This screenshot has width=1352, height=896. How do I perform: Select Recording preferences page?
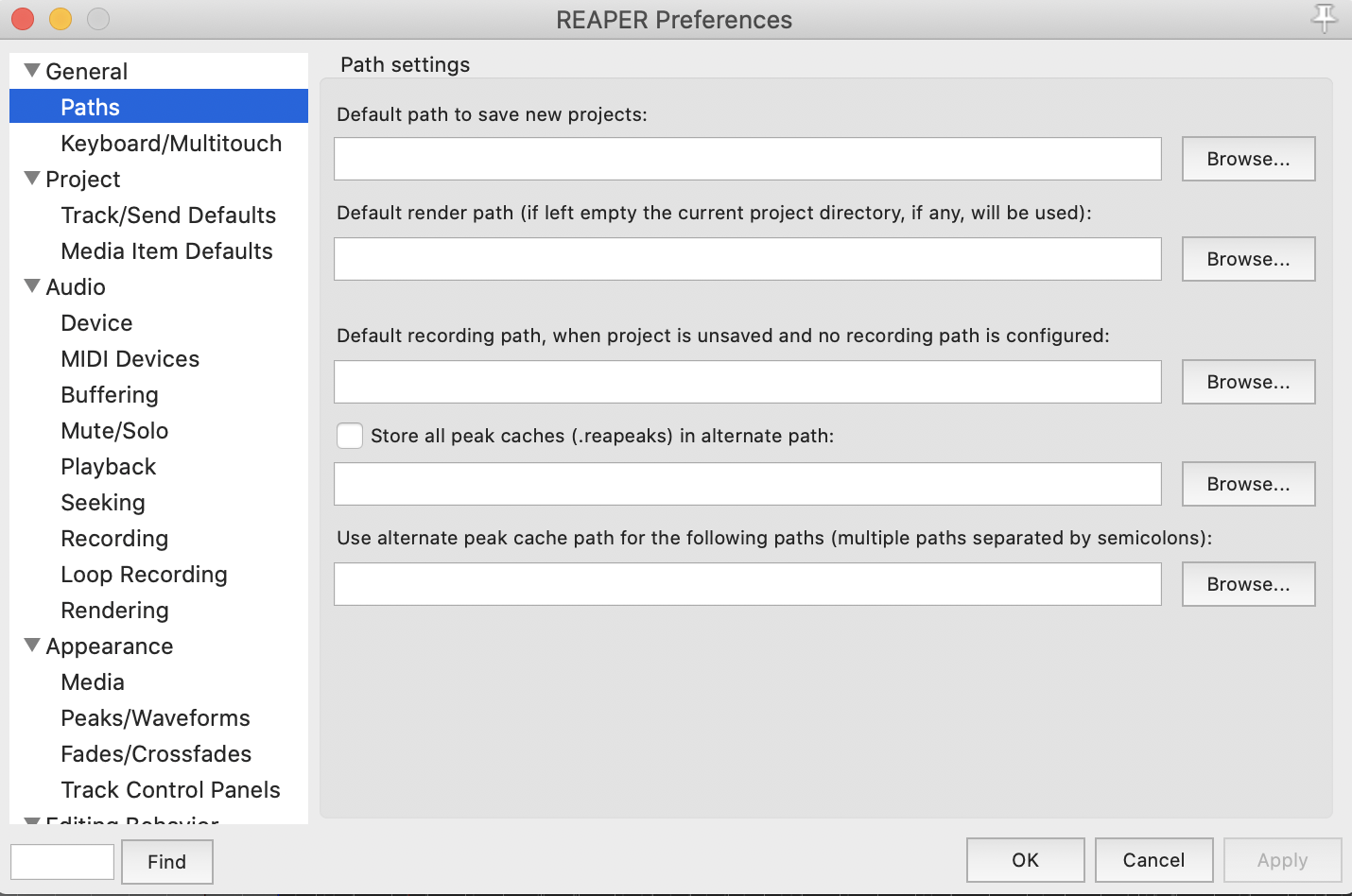pos(114,538)
